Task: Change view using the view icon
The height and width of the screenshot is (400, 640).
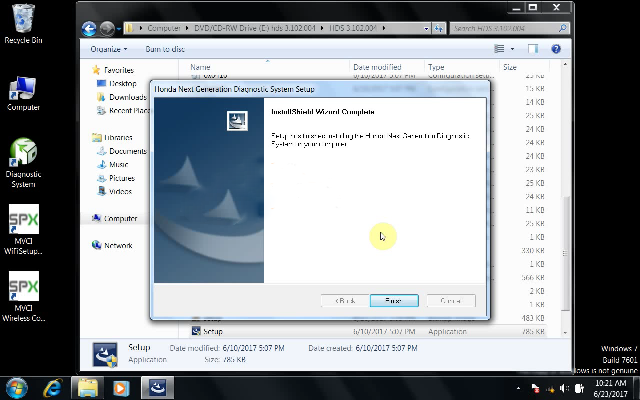Action: [499, 49]
